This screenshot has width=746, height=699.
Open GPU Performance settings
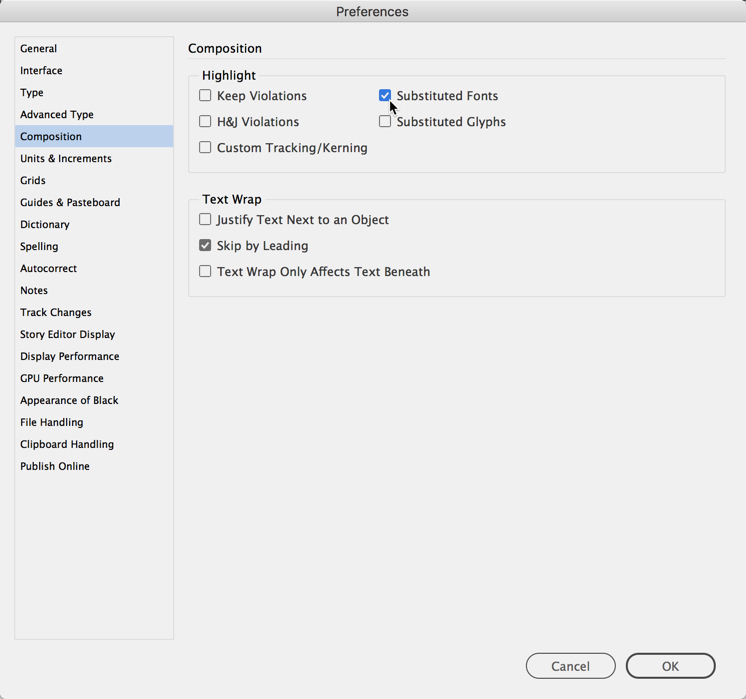pos(62,378)
